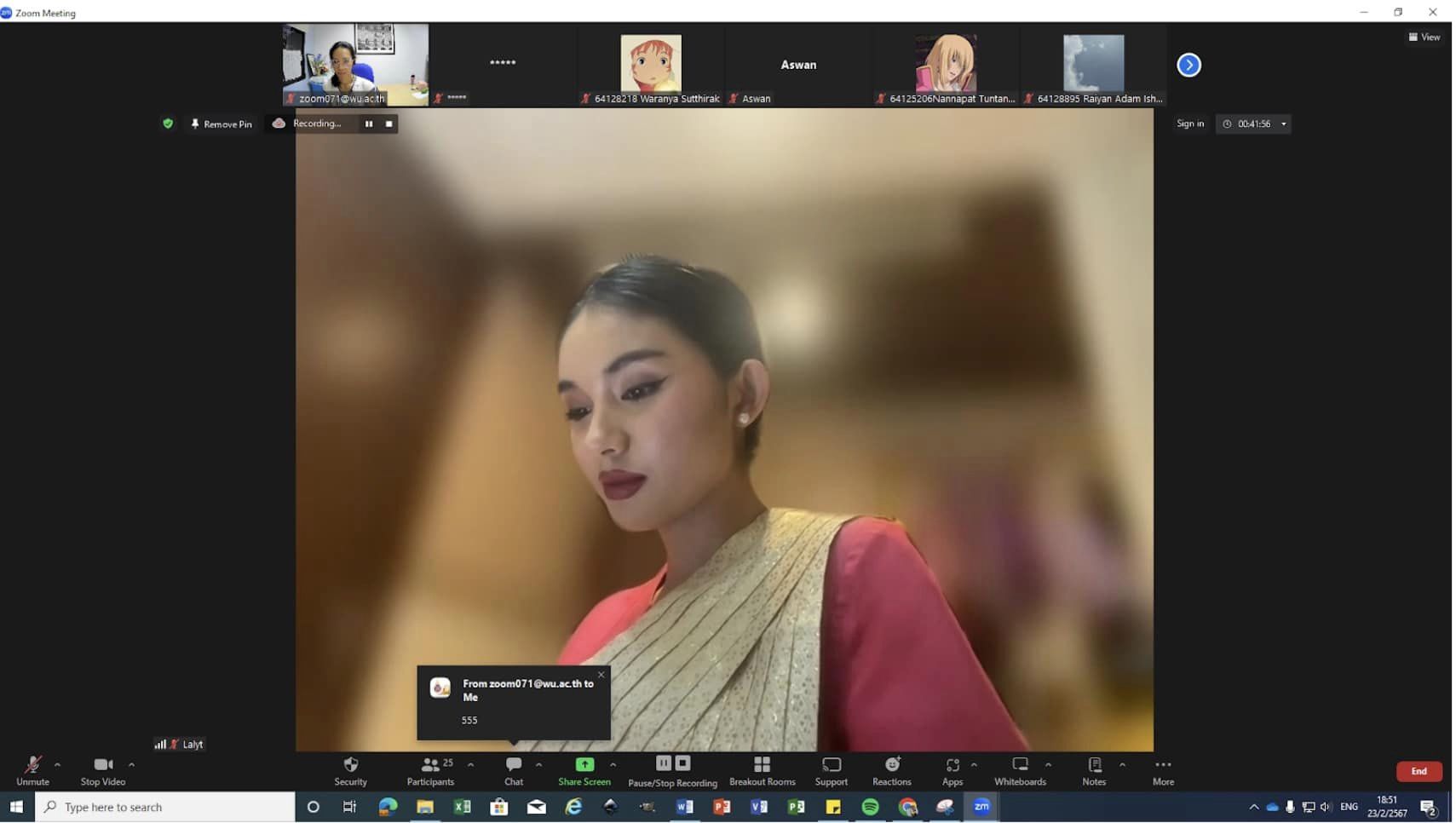Open the More options menu
1456x823 pixels.
tap(1162, 765)
